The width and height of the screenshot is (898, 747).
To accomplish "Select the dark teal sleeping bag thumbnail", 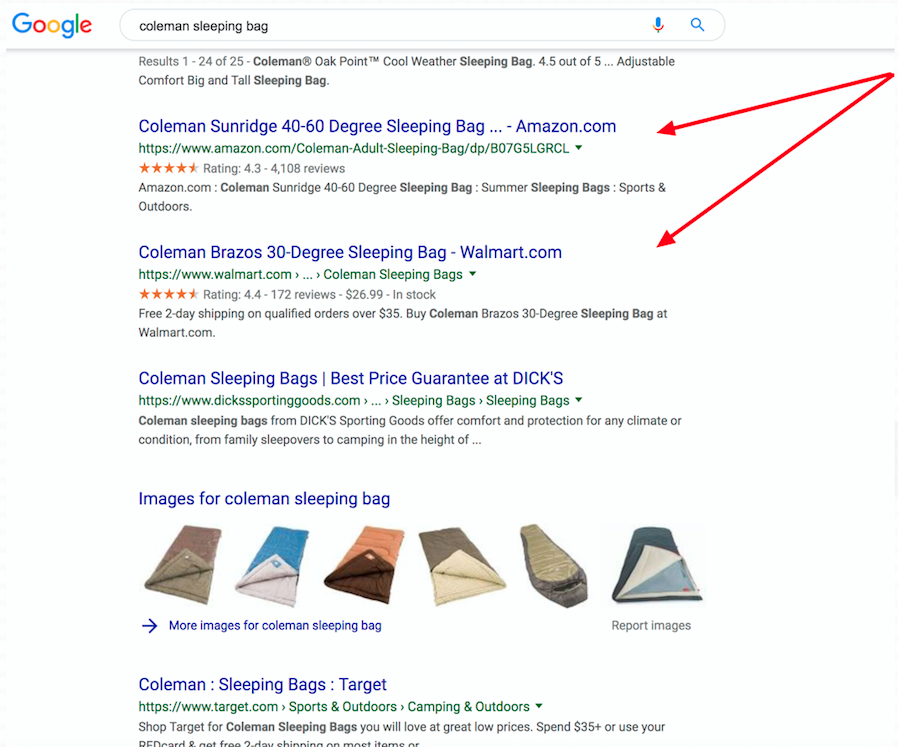I will click(656, 564).
